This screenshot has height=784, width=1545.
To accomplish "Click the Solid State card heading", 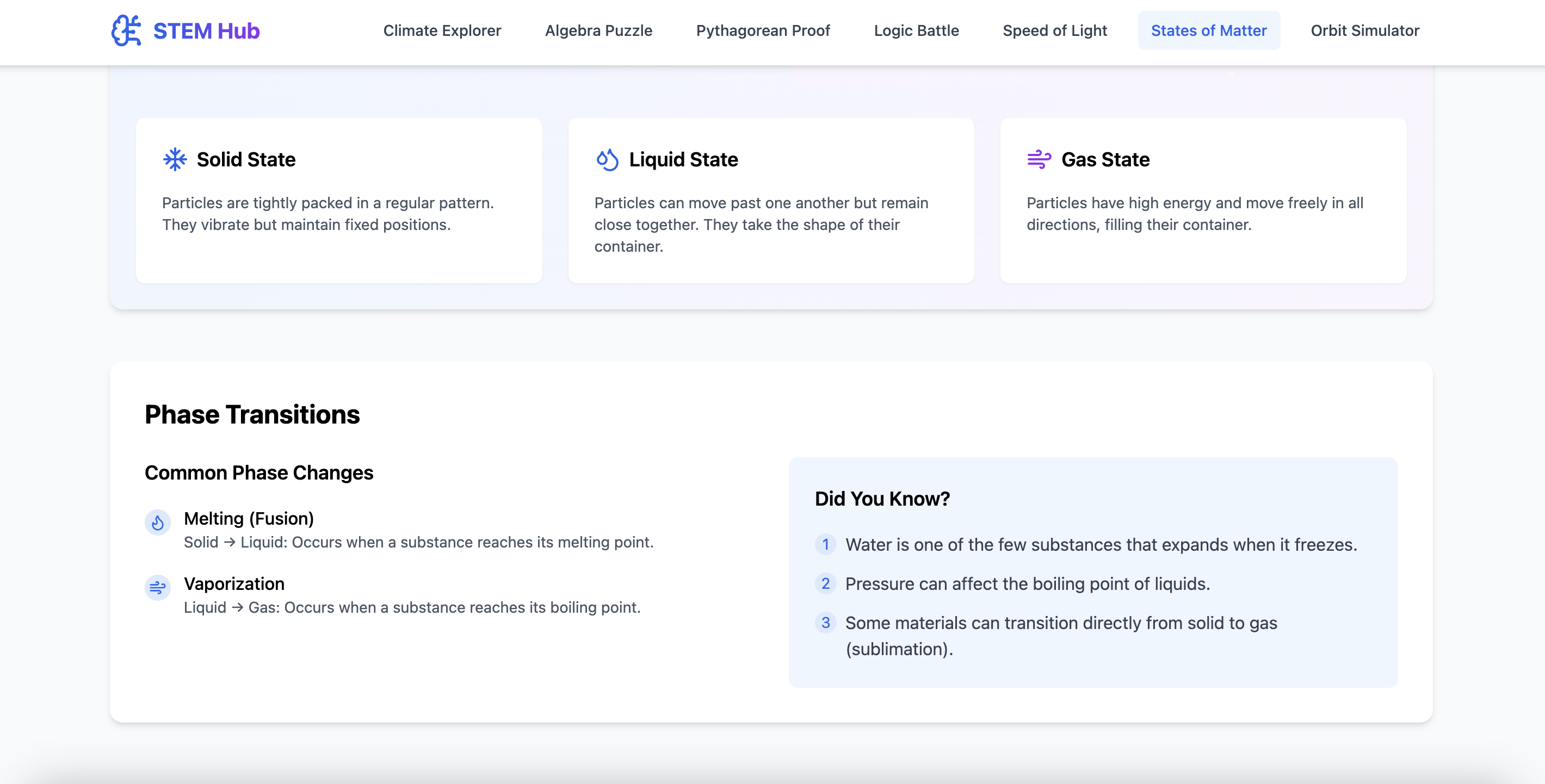I will pos(246,159).
